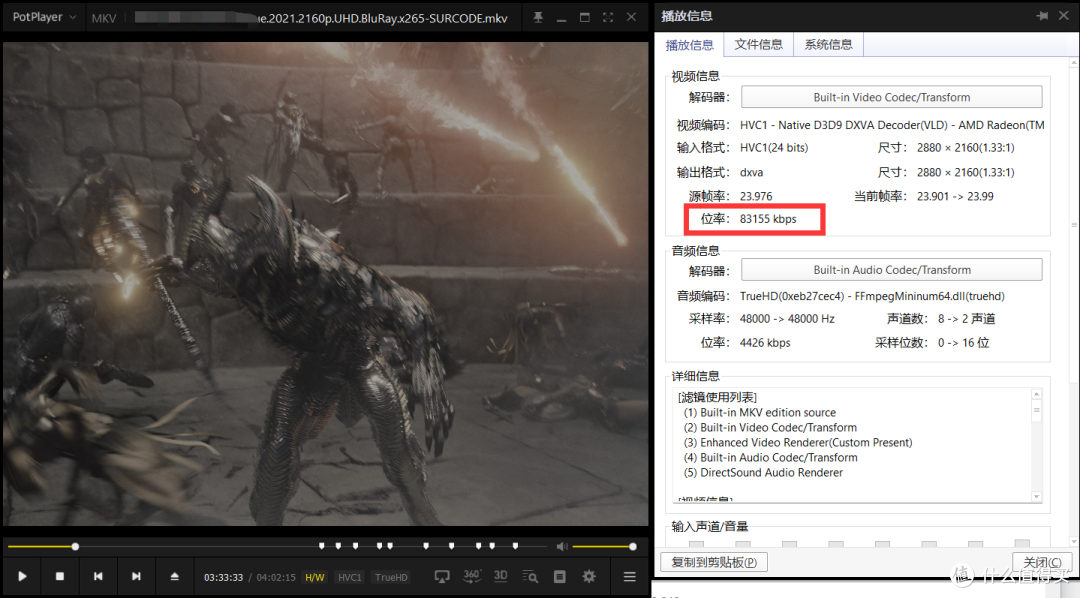The width and height of the screenshot is (1080, 598).
Task: Seek to the middle of the progress bar
Action: [278, 546]
